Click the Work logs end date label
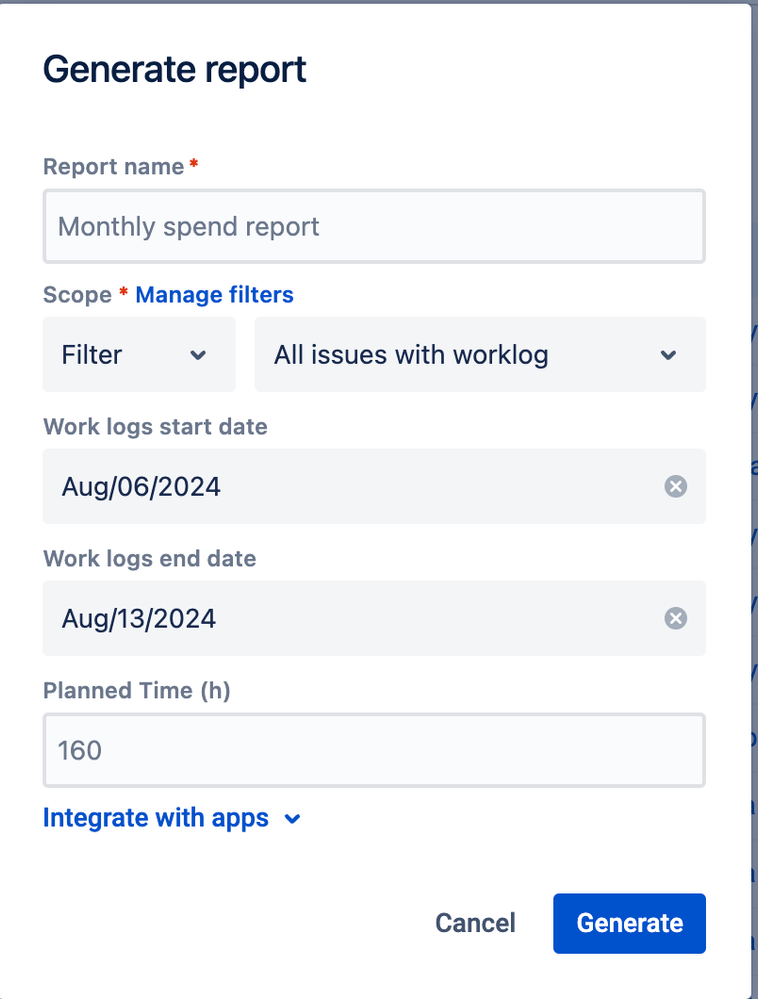The width and height of the screenshot is (758, 999). click(x=150, y=559)
